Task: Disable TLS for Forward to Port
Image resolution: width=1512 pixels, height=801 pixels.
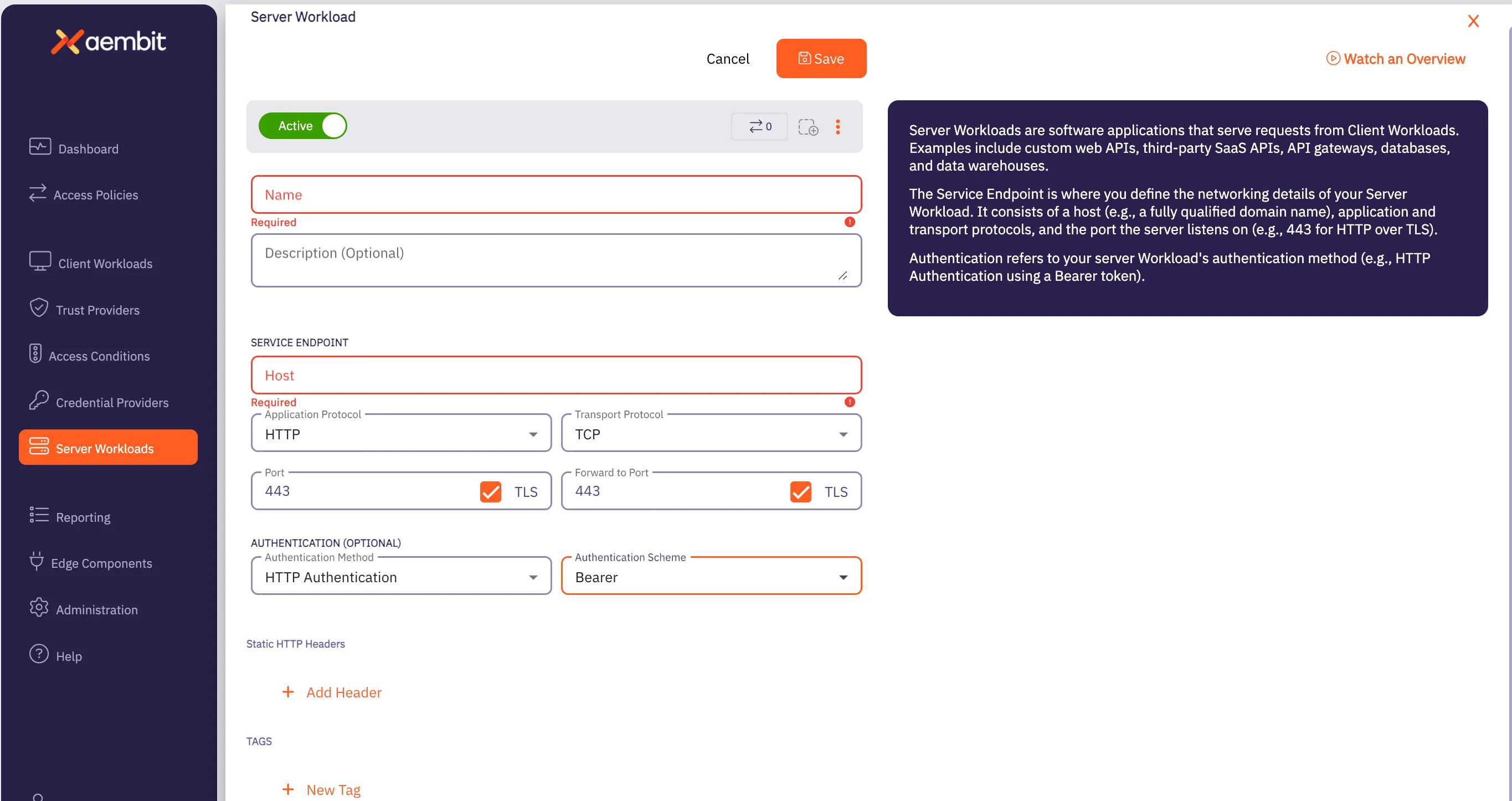Action: coord(800,491)
